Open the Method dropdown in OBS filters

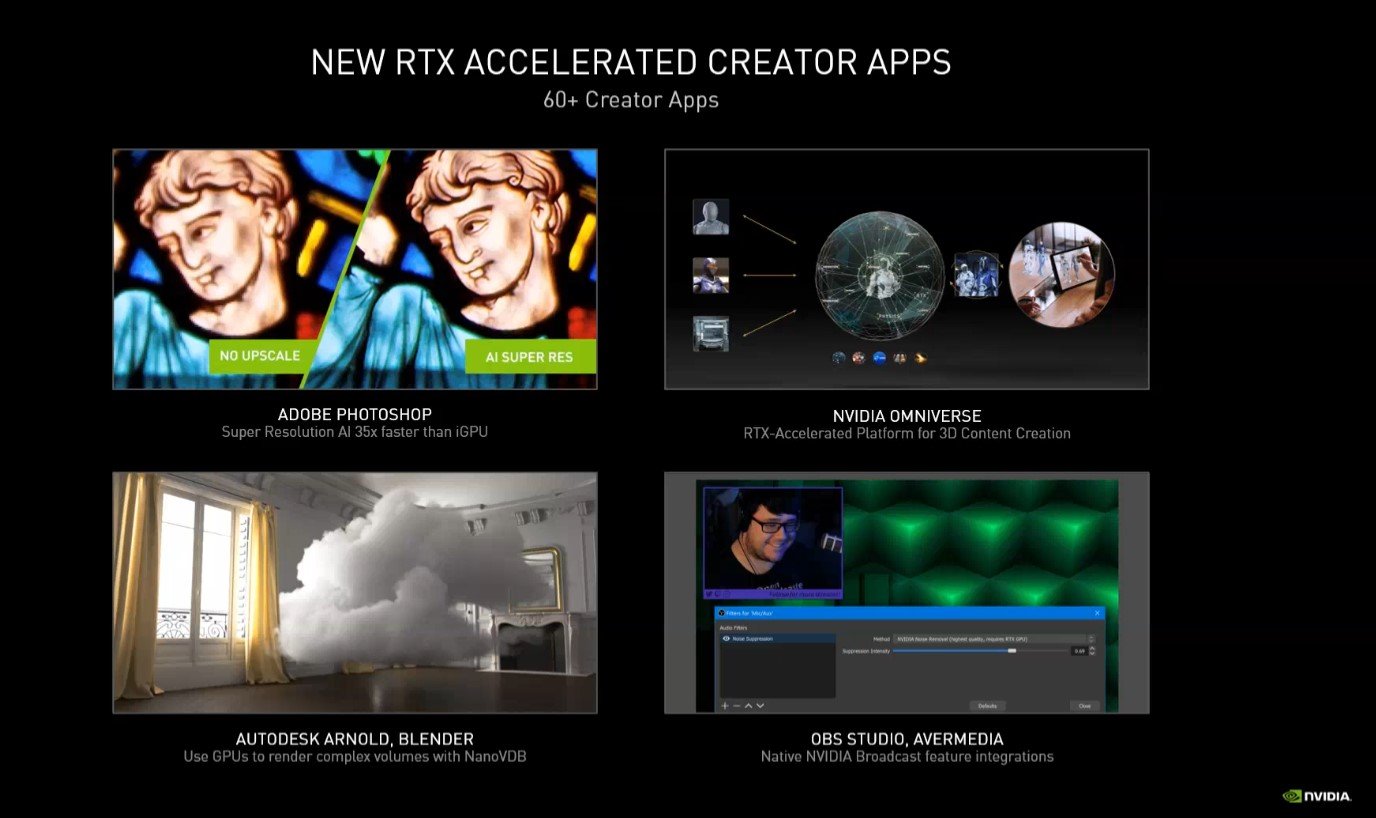point(994,639)
